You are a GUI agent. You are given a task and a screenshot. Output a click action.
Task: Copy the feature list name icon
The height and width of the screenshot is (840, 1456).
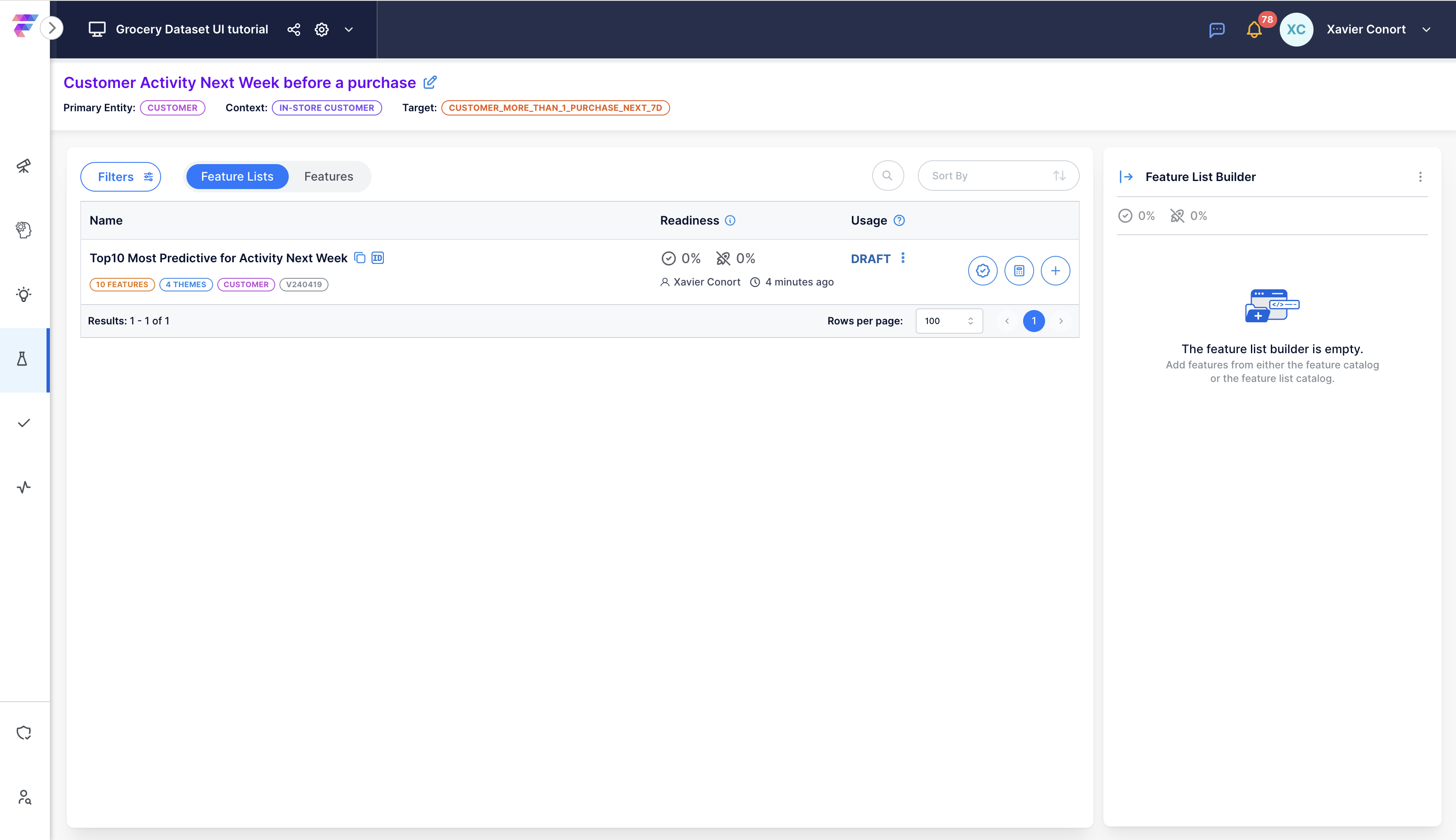[360, 258]
